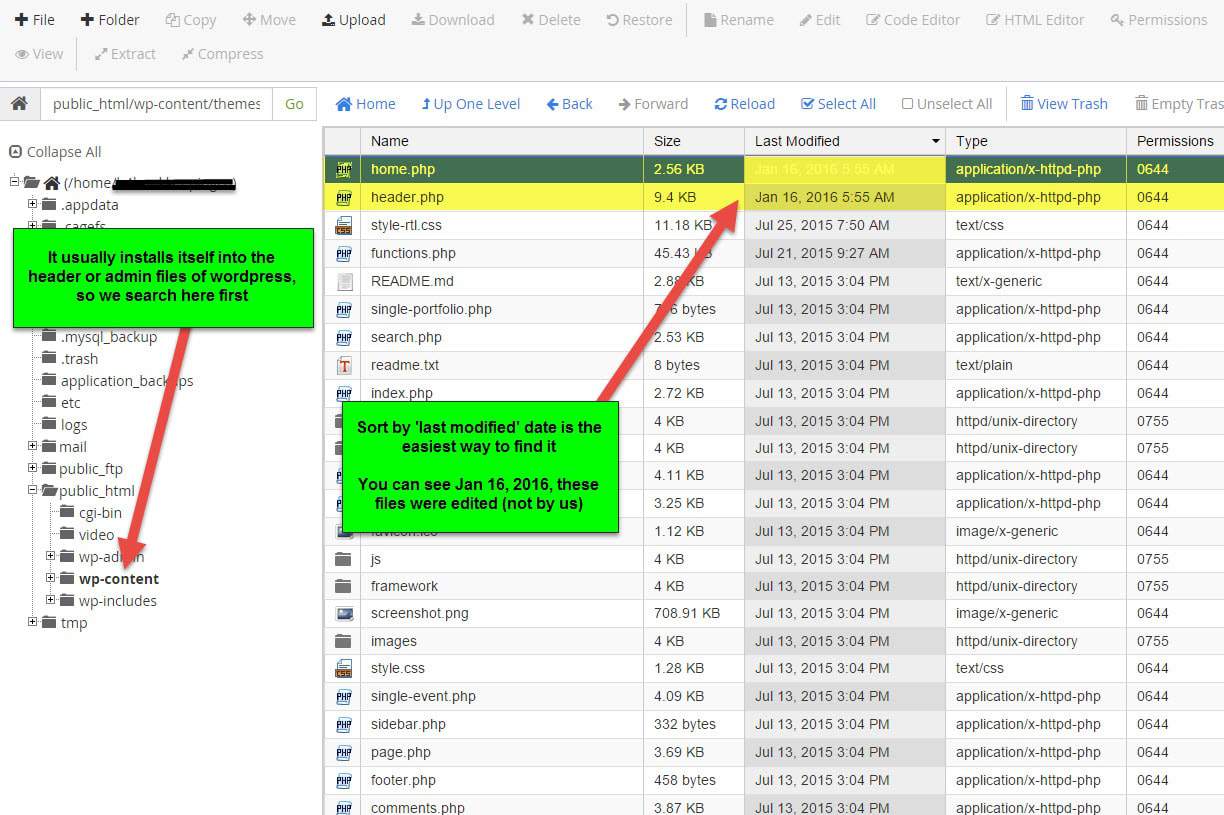Create a new Folder
1224x815 pixels.
110,20
